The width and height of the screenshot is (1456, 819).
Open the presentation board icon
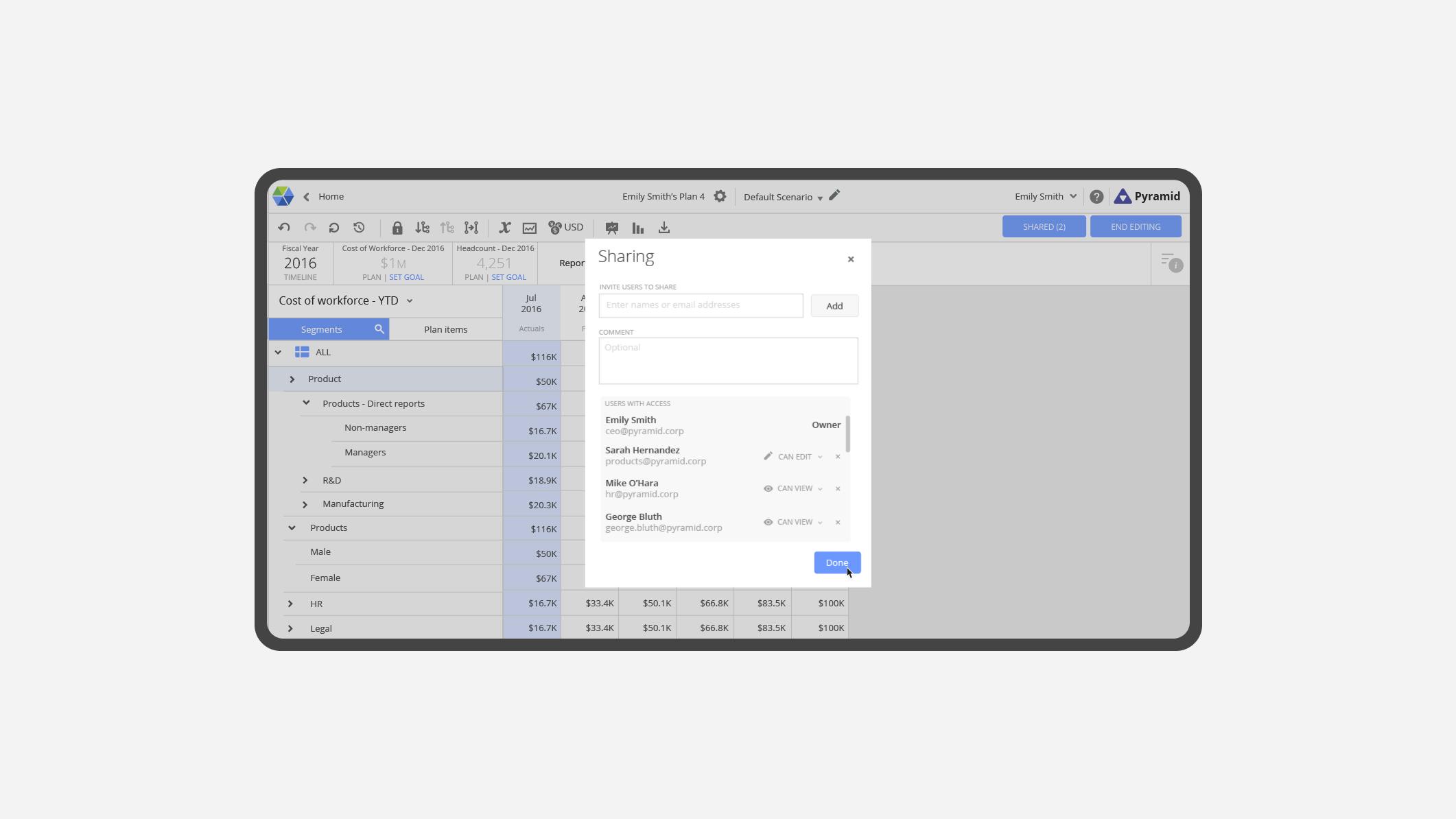tap(611, 227)
